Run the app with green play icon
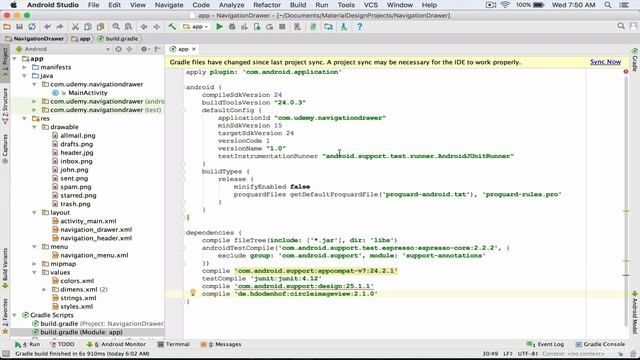Viewport: 640px width, 360px height. (x=219, y=27)
